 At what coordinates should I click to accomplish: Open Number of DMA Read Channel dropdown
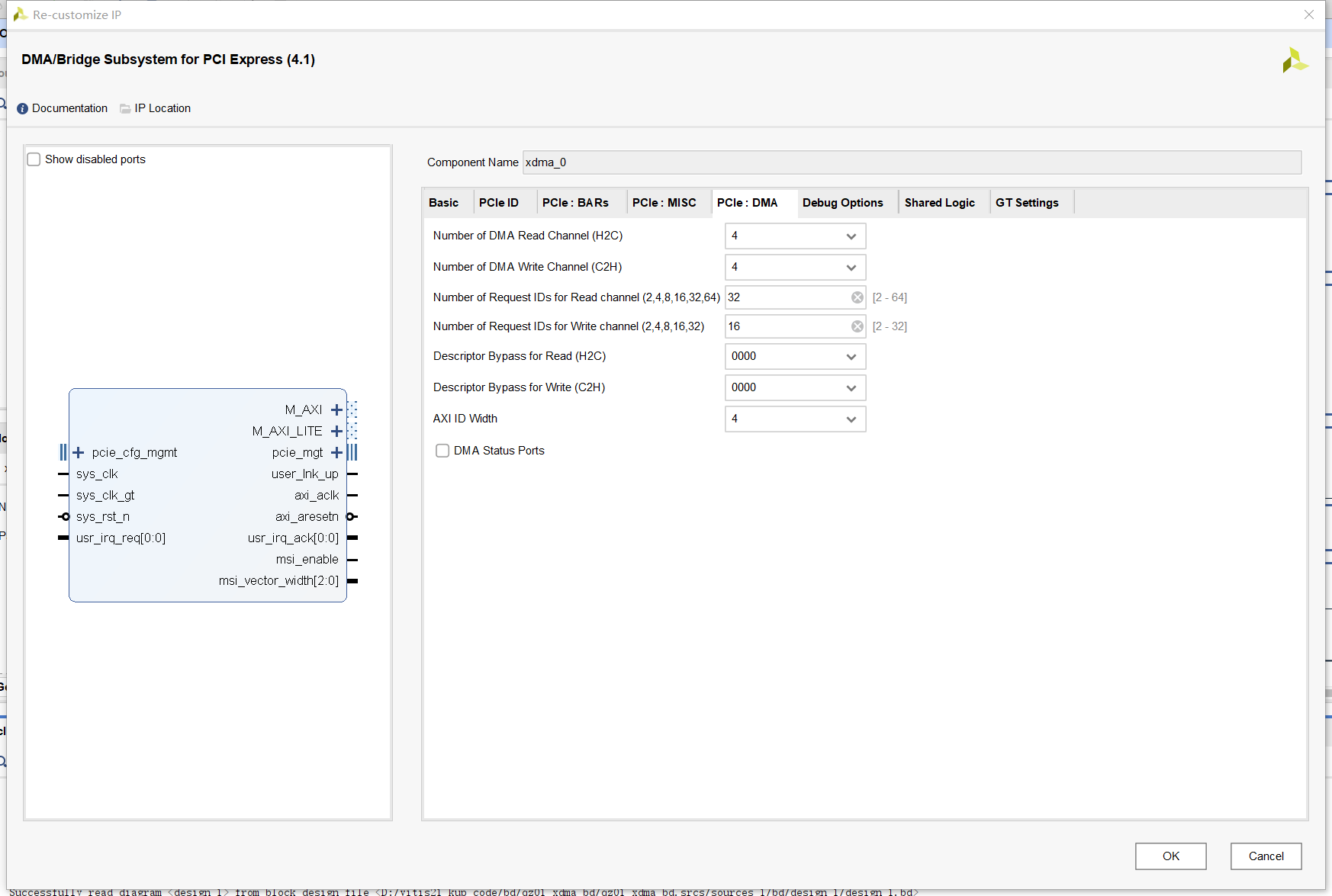pyautogui.click(x=795, y=236)
